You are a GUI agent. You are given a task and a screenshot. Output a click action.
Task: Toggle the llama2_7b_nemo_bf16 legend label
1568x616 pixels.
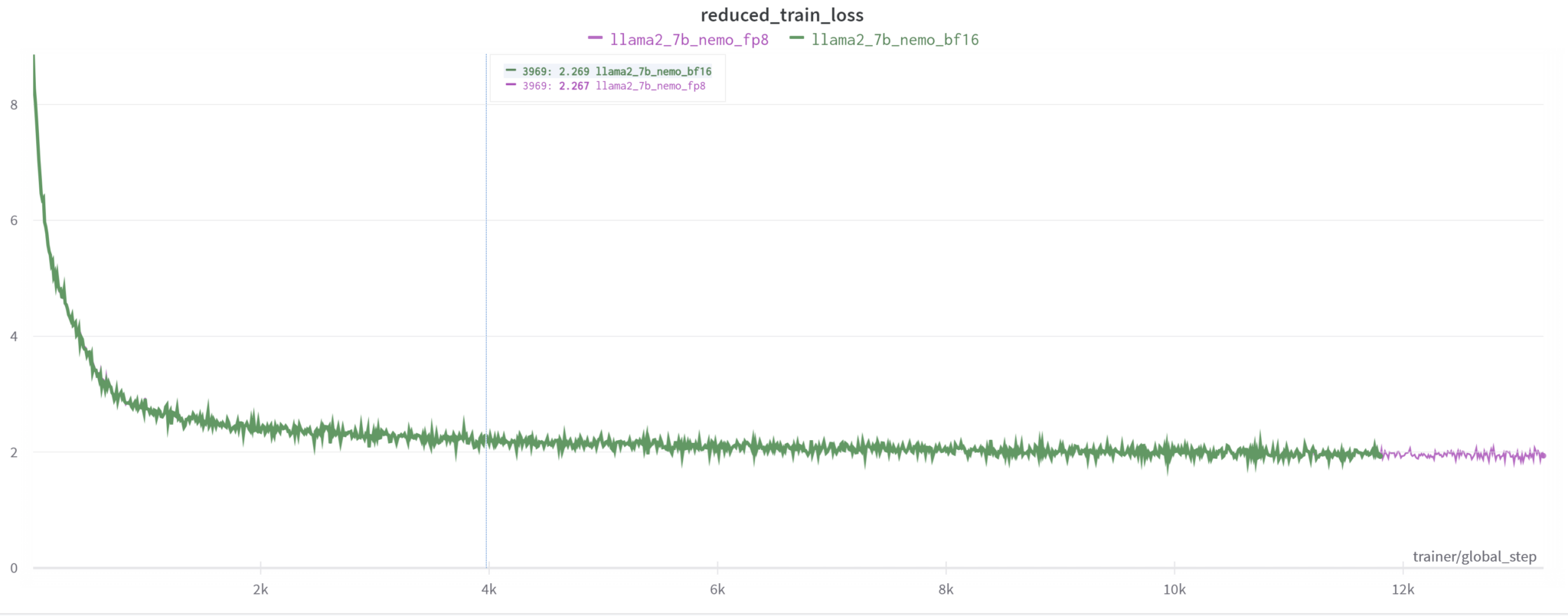pos(895,40)
